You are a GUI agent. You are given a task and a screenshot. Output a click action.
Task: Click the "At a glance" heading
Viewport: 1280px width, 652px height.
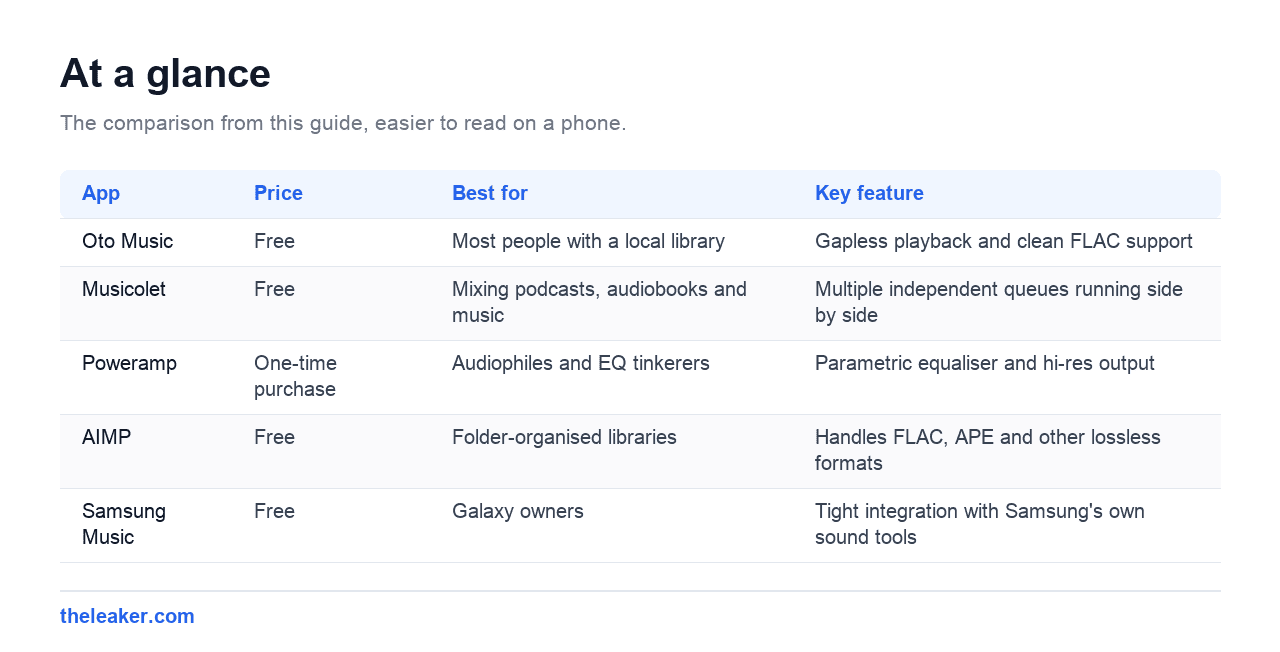165,74
